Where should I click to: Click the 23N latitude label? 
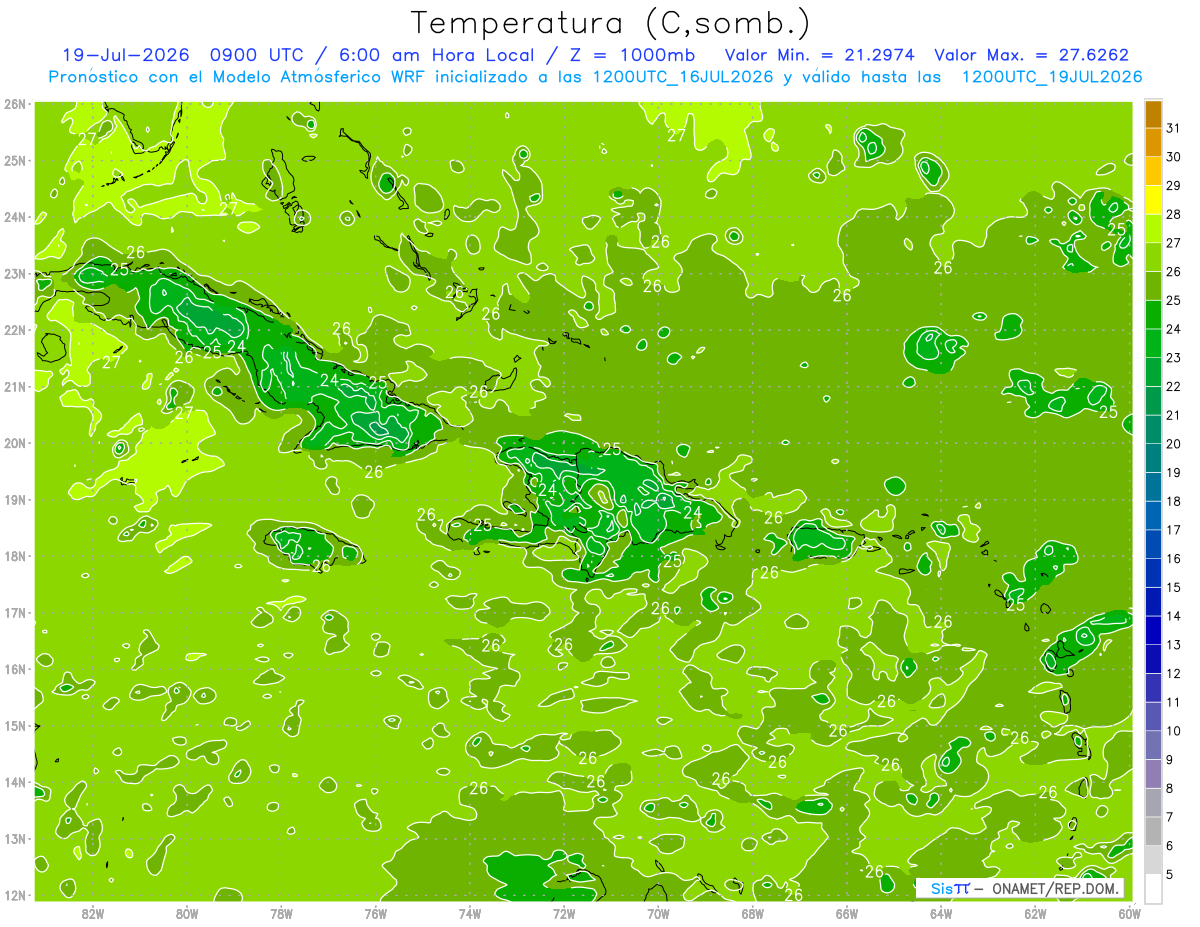15,273
